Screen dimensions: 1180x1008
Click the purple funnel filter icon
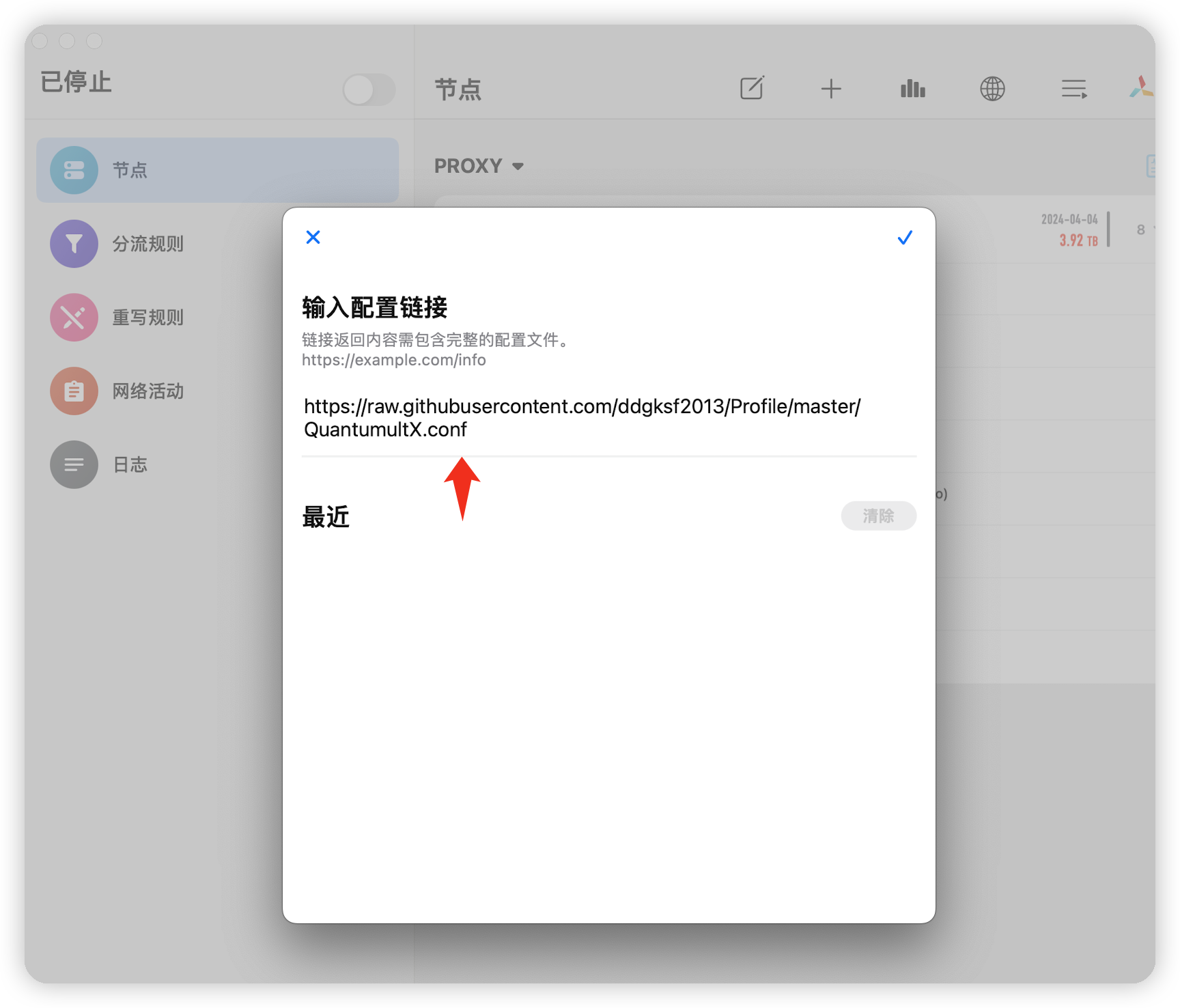pos(74,244)
